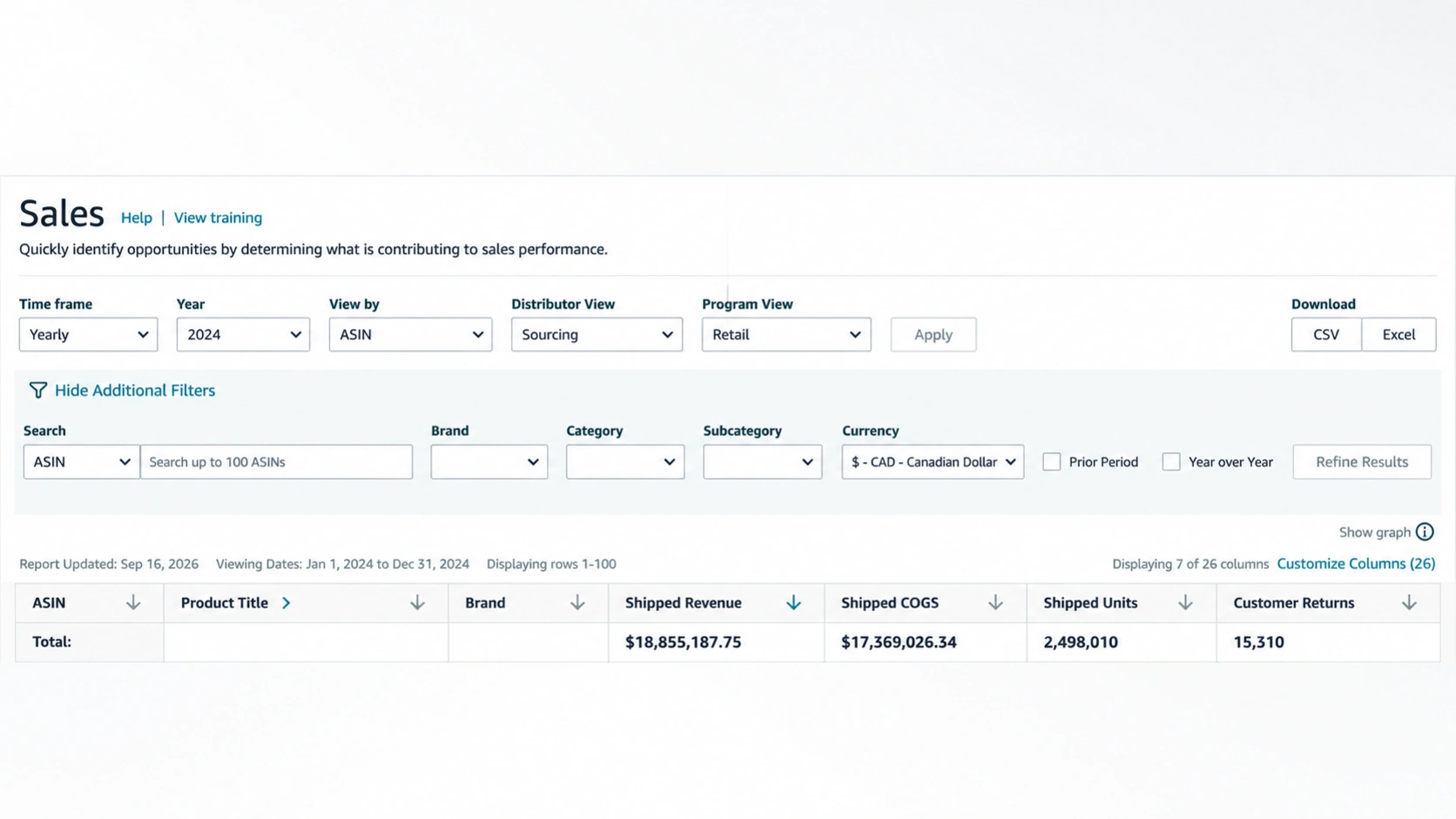Download report as CSV
Image resolution: width=1456 pixels, height=819 pixels.
click(x=1326, y=334)
